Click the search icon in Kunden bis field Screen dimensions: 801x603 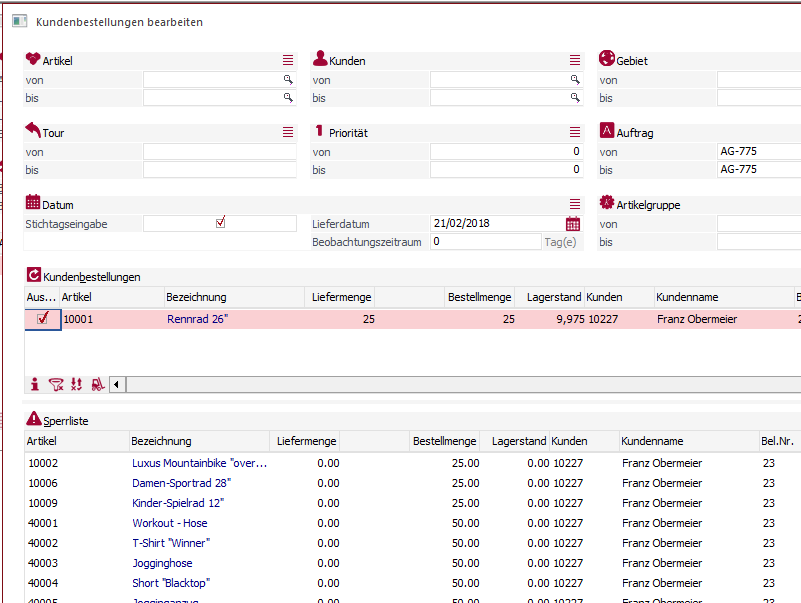tap(575, 98)
